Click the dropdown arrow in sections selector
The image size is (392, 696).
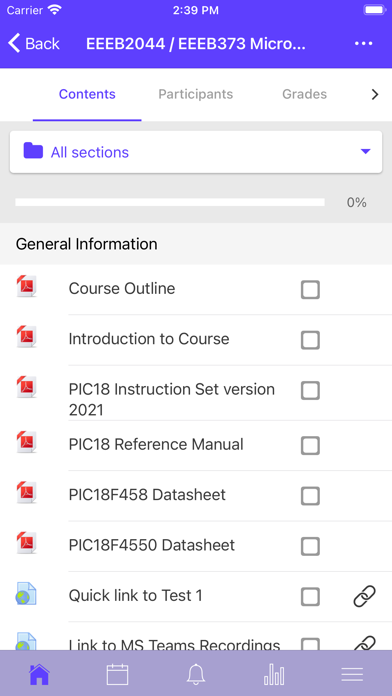tap(365, 152)
